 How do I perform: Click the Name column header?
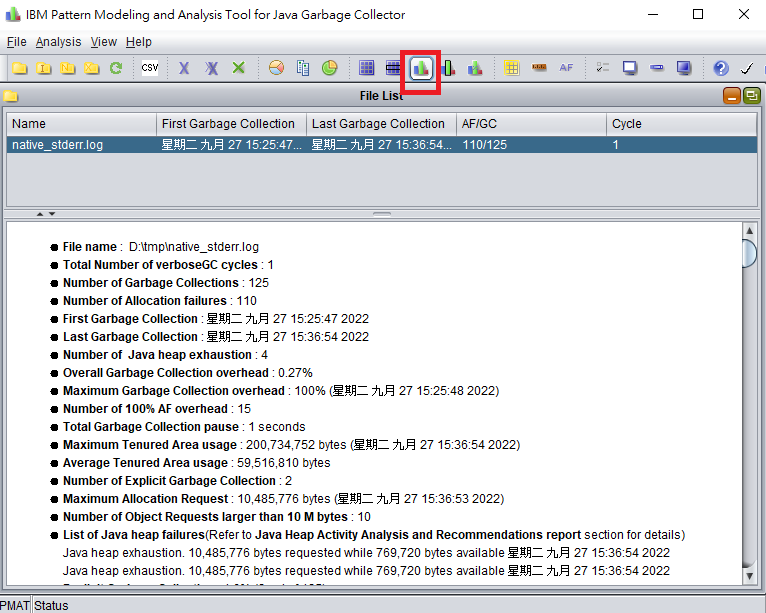81,124
